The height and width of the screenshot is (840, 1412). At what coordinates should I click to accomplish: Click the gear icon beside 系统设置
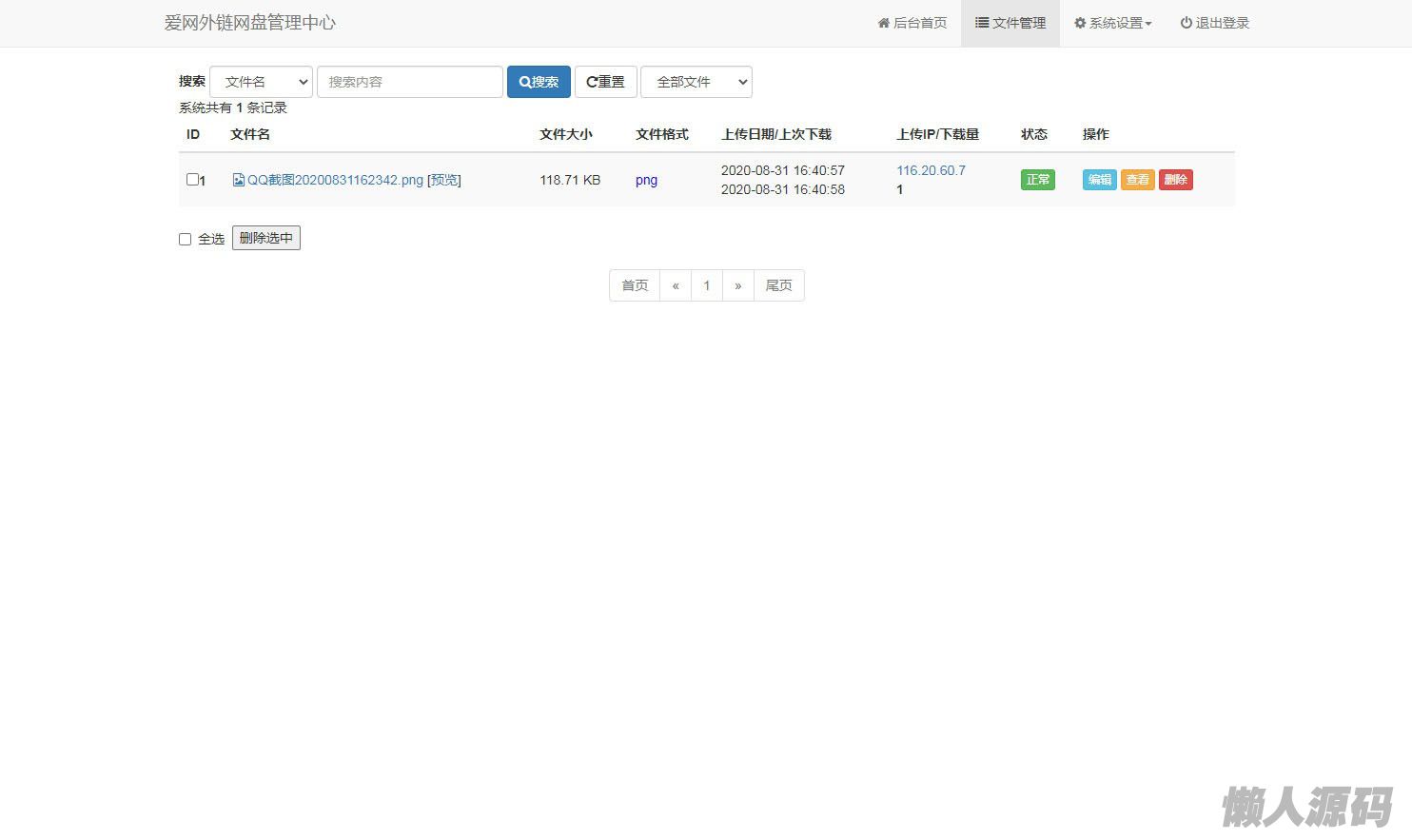[1080, 23]
